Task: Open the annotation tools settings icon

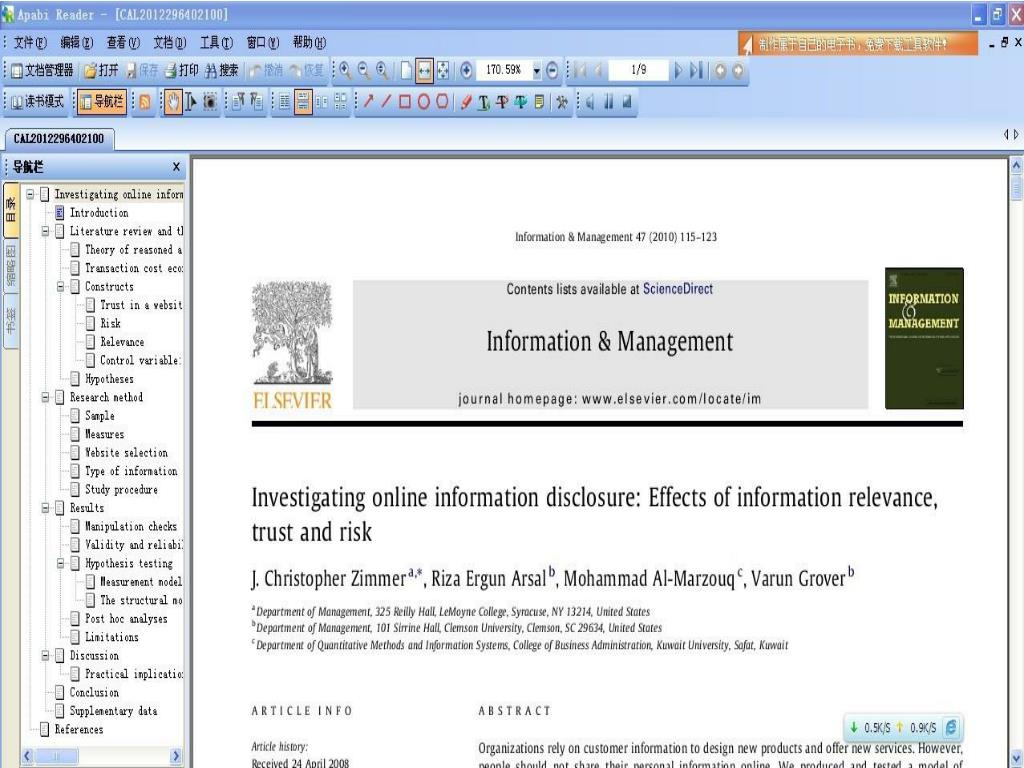Action: point(561,102)
